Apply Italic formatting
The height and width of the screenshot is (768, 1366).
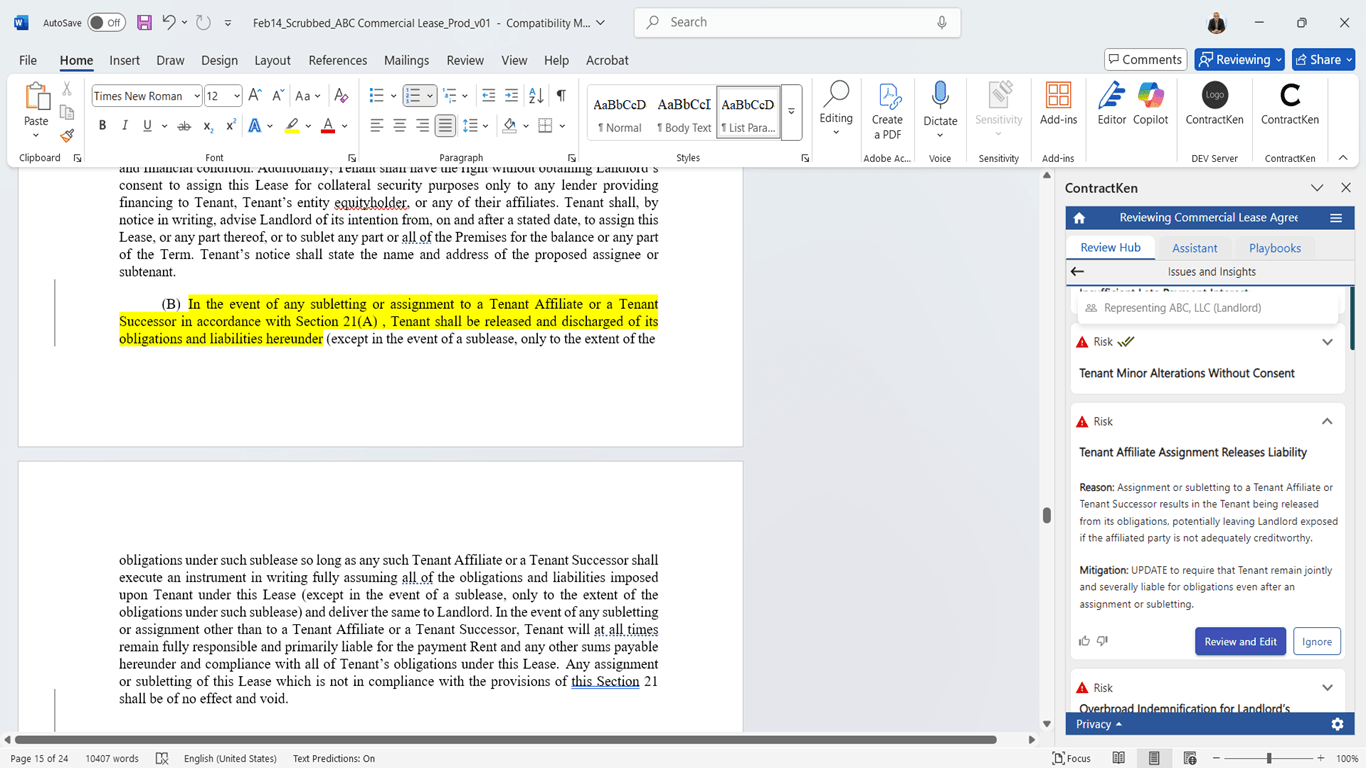125,126
